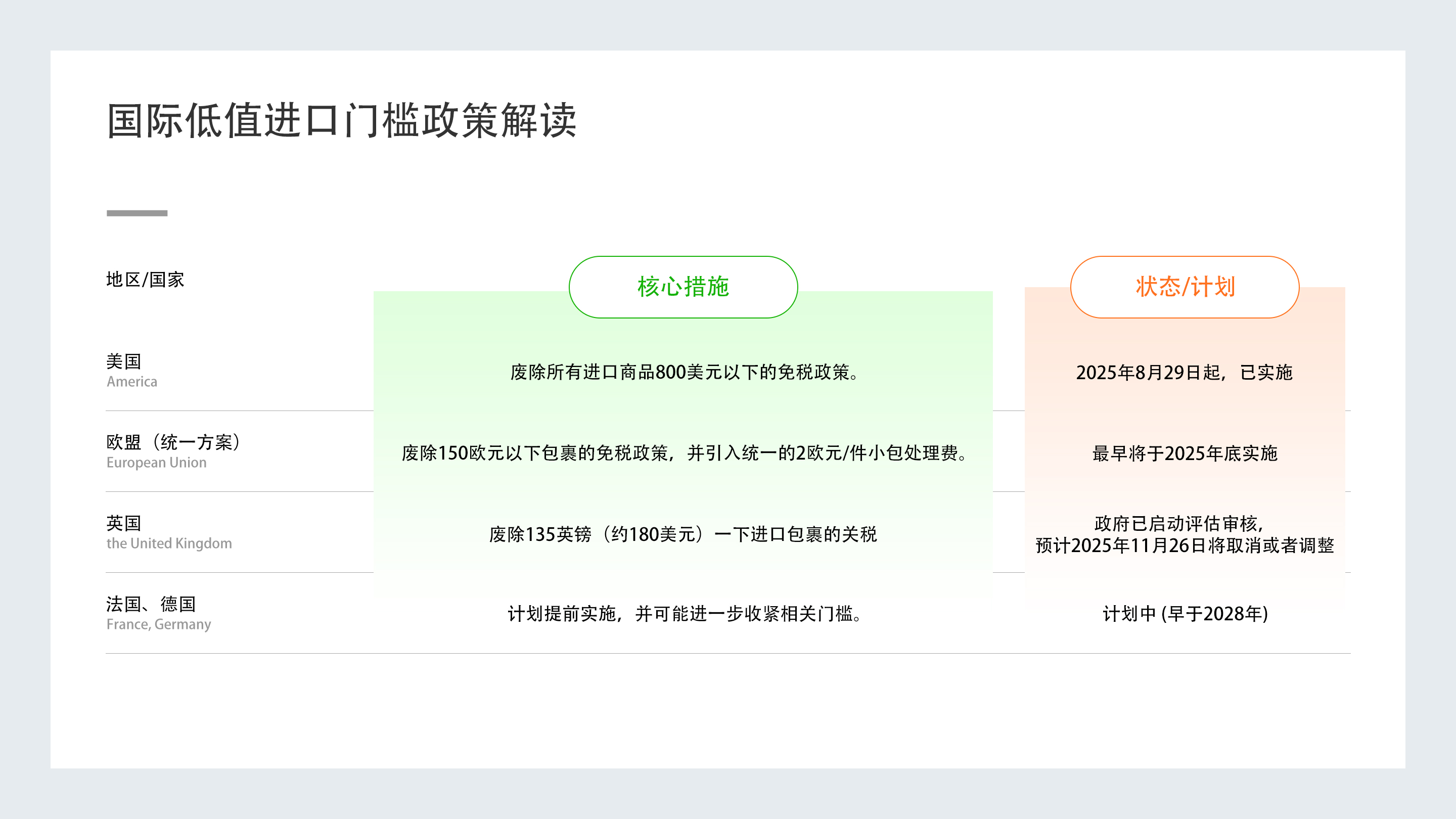The height and width of the screenshot is (819, 1456).
Task: Select the 欧盟(统一方案) row label
Action: 174,442
